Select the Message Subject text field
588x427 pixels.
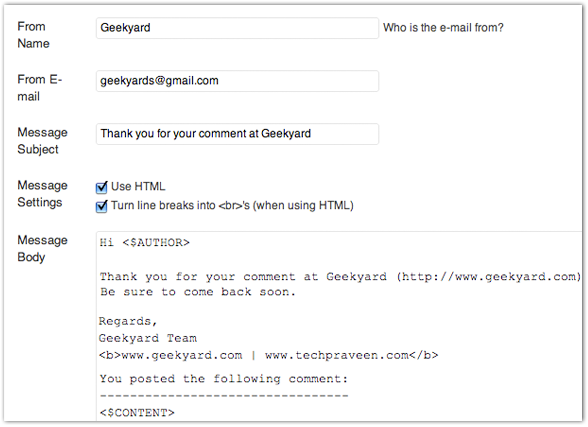point(237,133)
